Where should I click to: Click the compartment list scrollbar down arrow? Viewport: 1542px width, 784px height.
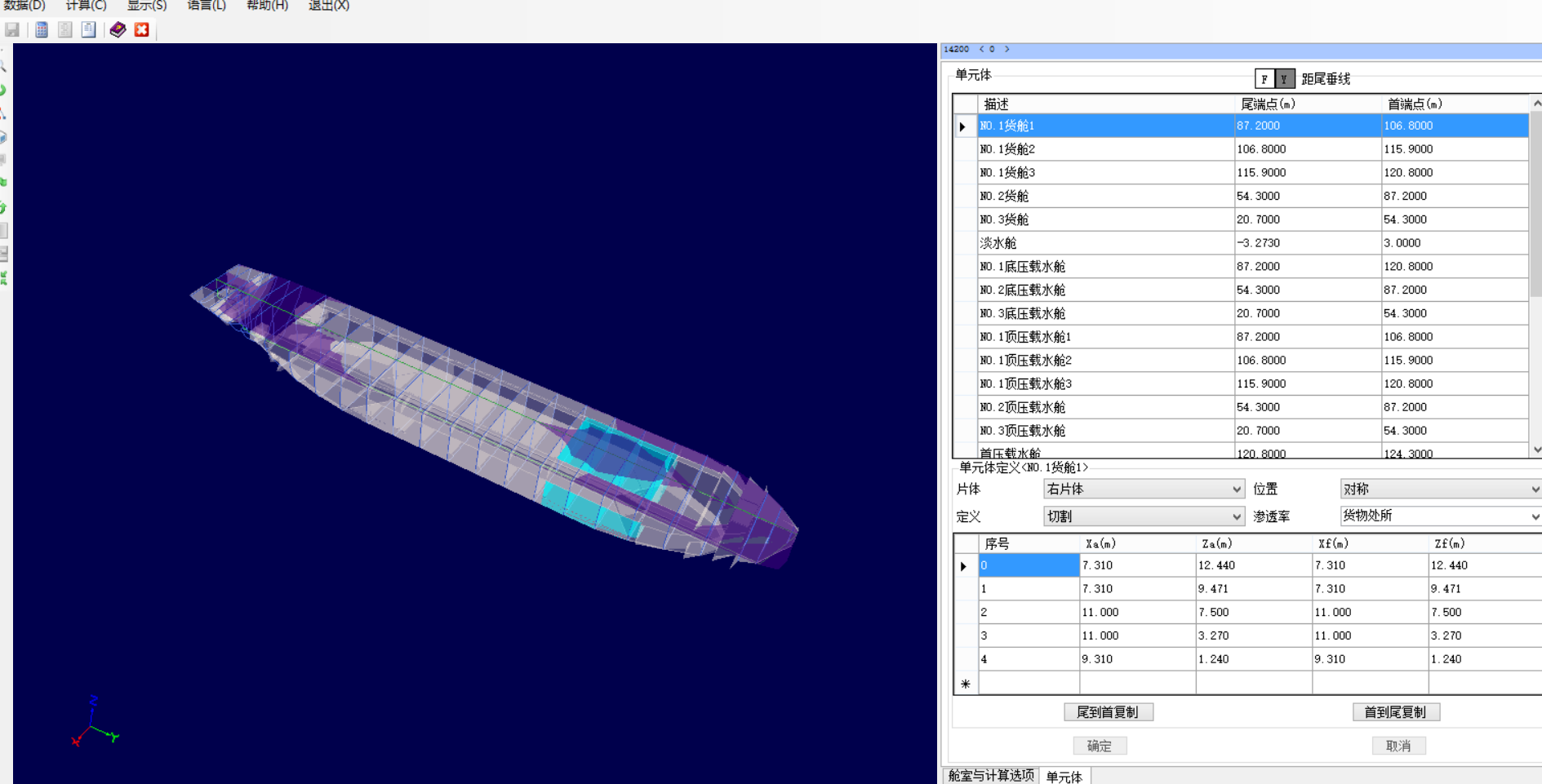[x=1536, y=450]
